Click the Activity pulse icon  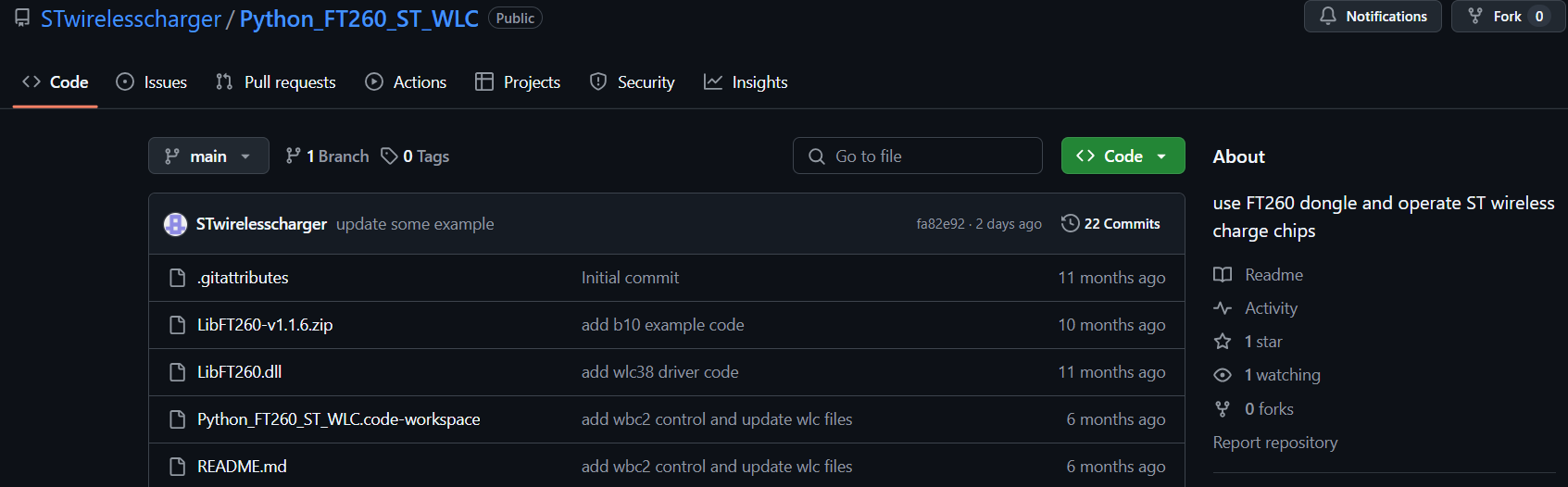click(x=1223, y=308)
